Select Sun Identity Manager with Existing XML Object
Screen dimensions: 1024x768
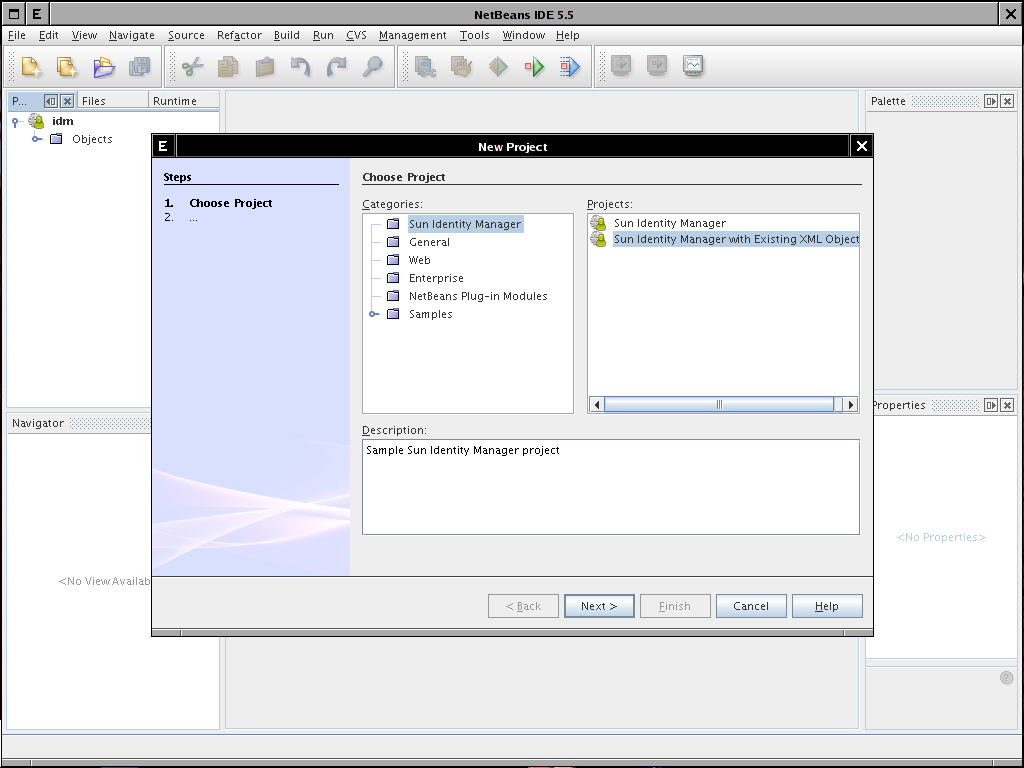click(736, 240)
